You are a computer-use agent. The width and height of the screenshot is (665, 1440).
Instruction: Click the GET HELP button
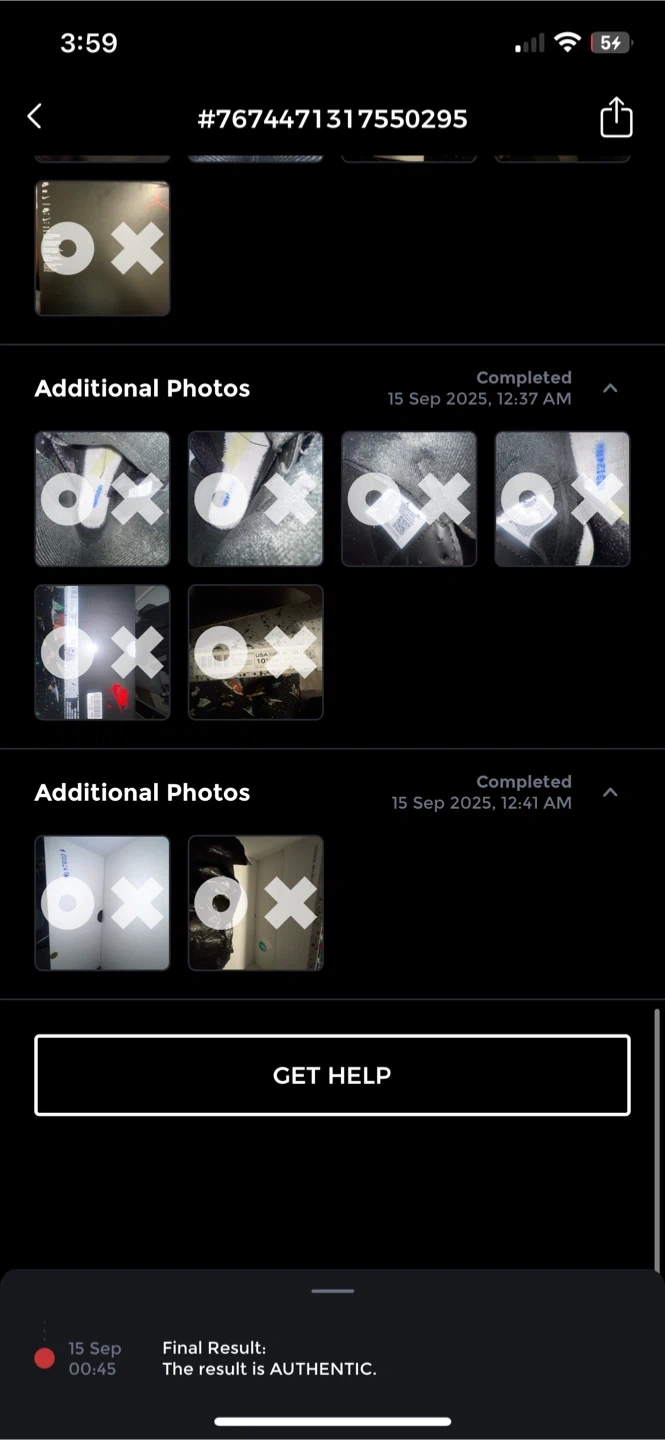coord(332,1075)
